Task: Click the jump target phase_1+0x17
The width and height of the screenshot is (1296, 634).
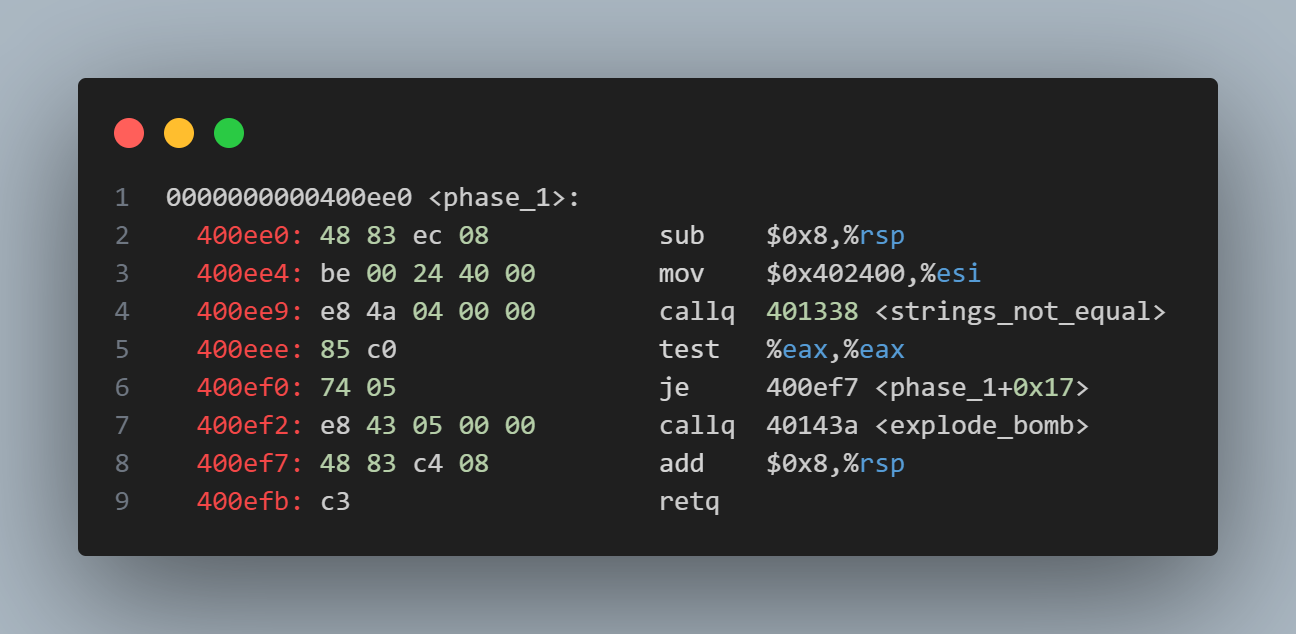Action: [981, 388]
